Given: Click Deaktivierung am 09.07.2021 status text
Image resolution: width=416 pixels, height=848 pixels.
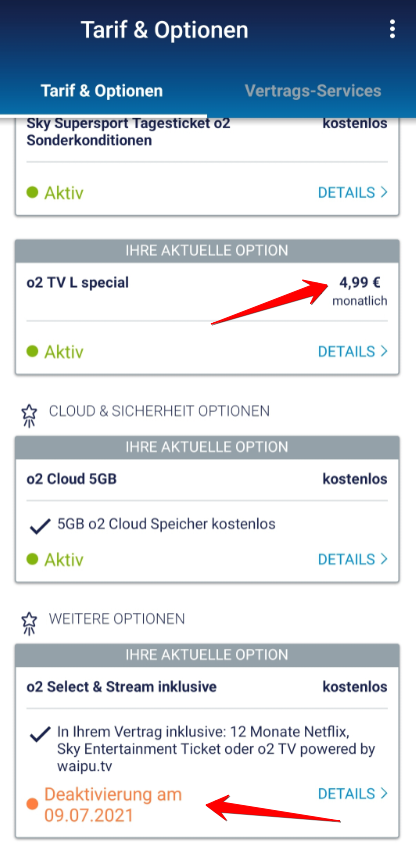Looking at the screenshot, I should tap(113, 805).
